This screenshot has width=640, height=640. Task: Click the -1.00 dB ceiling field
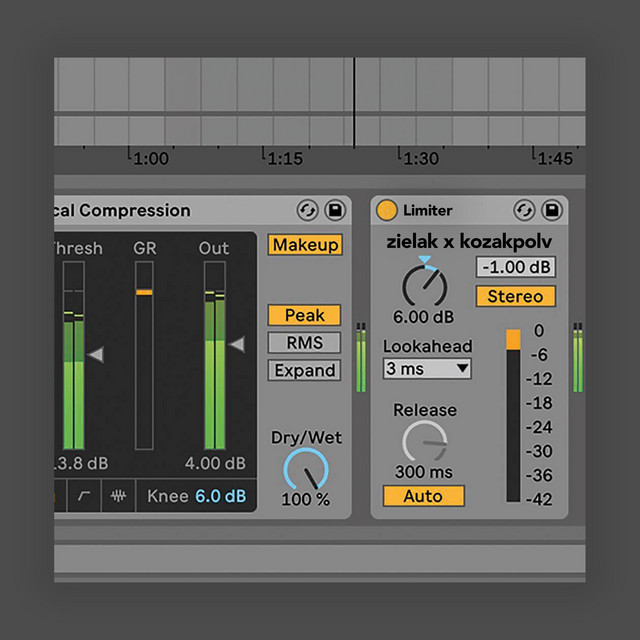pyautogui.click(x=515, y=268)
